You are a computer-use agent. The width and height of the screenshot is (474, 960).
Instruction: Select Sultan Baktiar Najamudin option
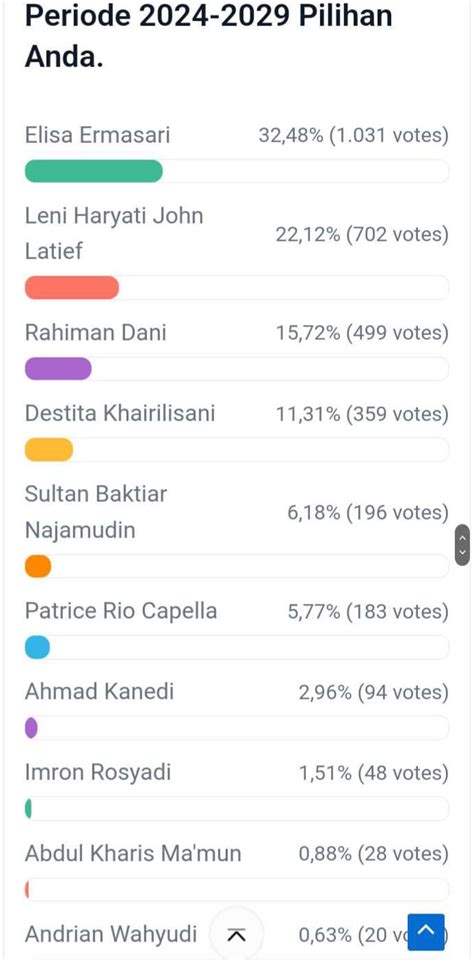[x=96, y=512]
